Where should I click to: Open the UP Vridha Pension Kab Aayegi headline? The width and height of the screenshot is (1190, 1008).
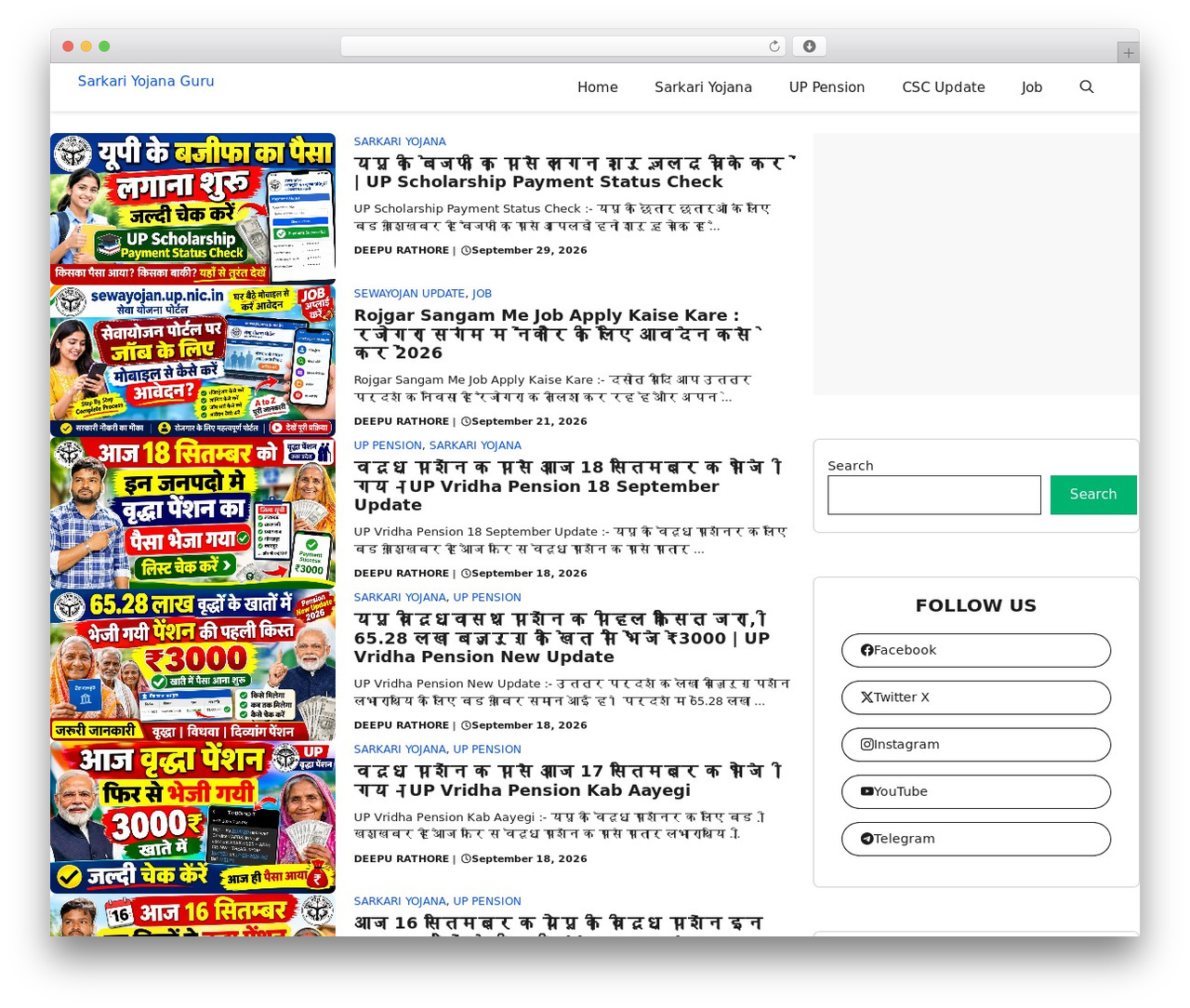pyautogui.click(x=568, y=780)
